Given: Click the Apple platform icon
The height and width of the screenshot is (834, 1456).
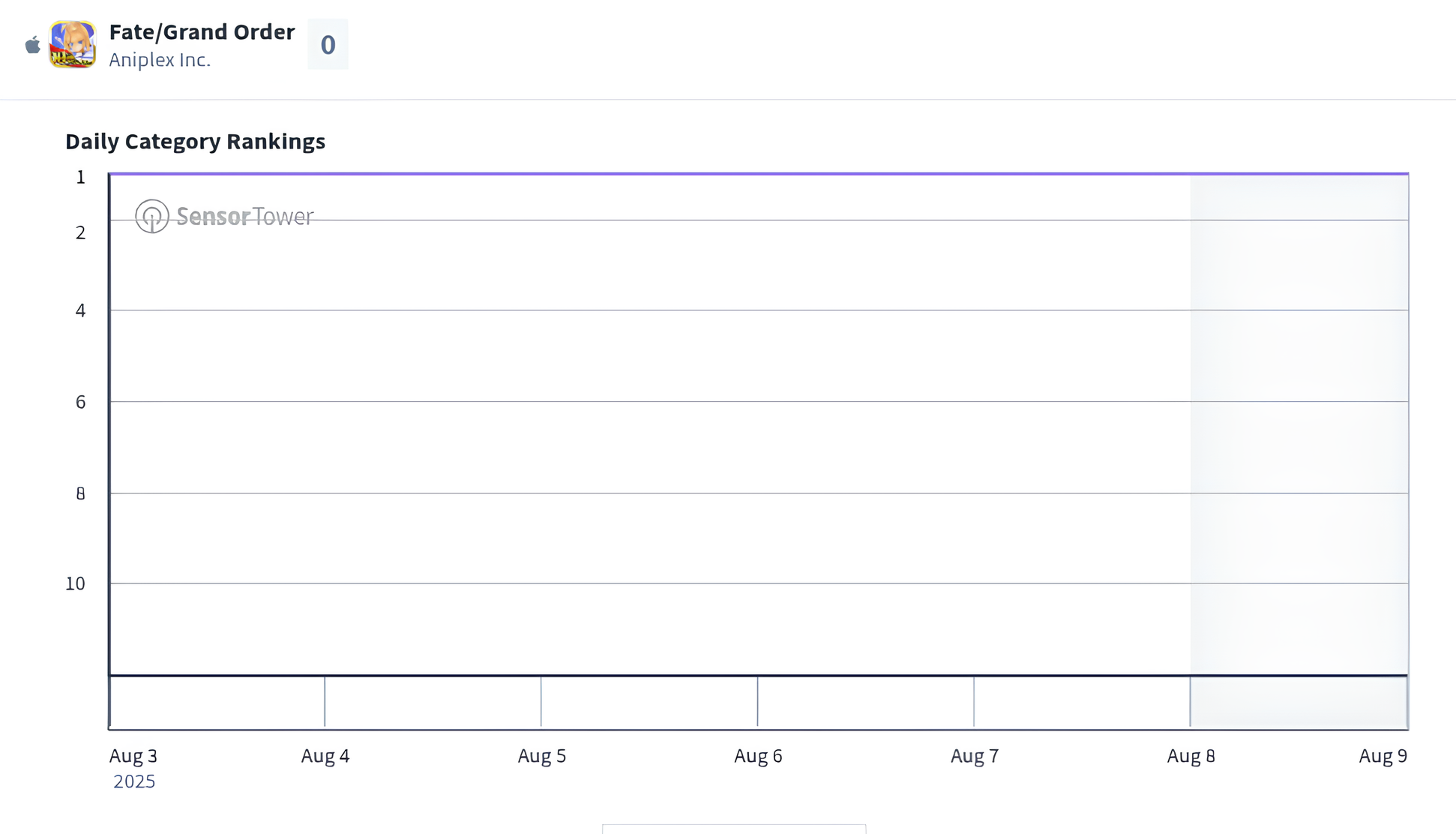Looking at the screenshot, I should 32,45.
